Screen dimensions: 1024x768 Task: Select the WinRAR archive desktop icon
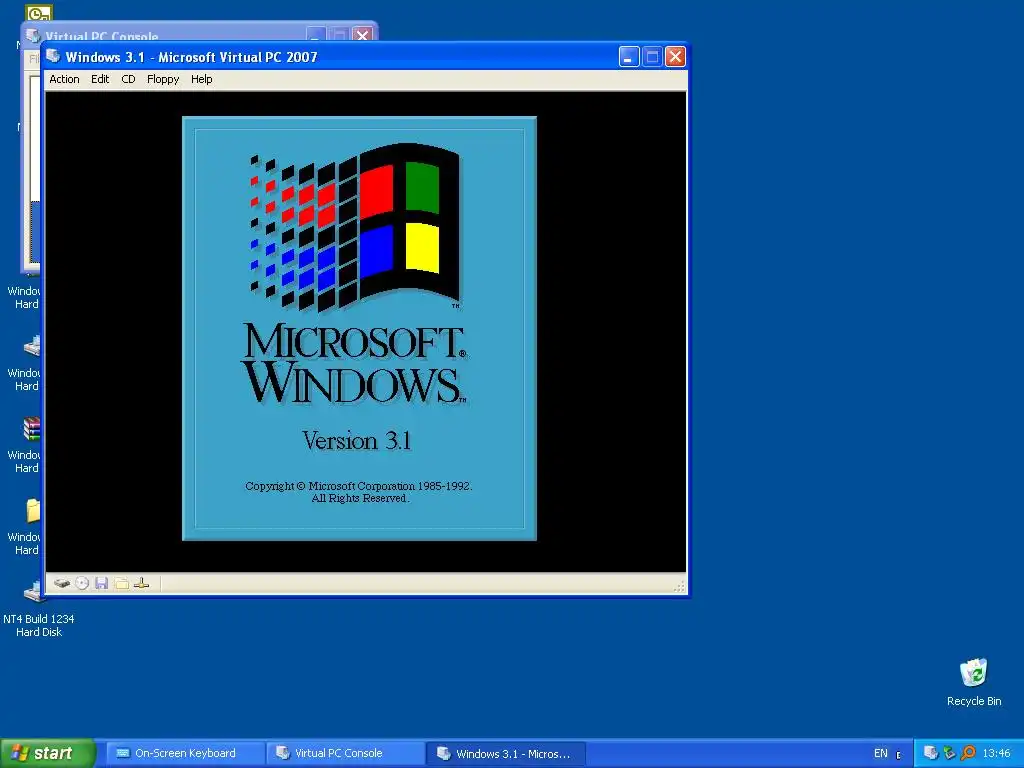(31, 429)
